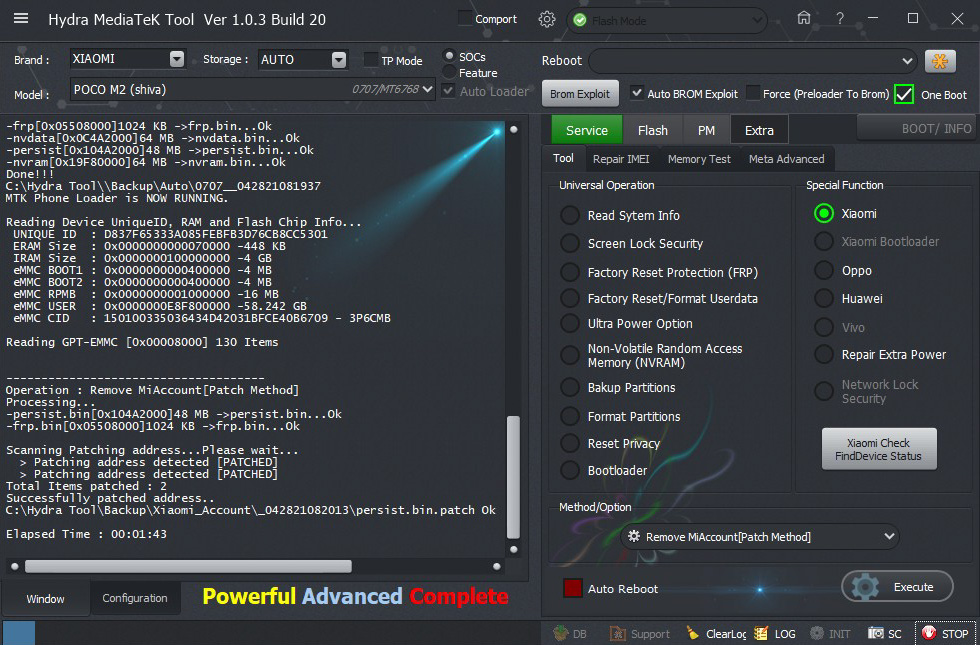This screenshot has height=645, width=980.
Task: Select Reset Privacy option
Action: pos(569,443)
